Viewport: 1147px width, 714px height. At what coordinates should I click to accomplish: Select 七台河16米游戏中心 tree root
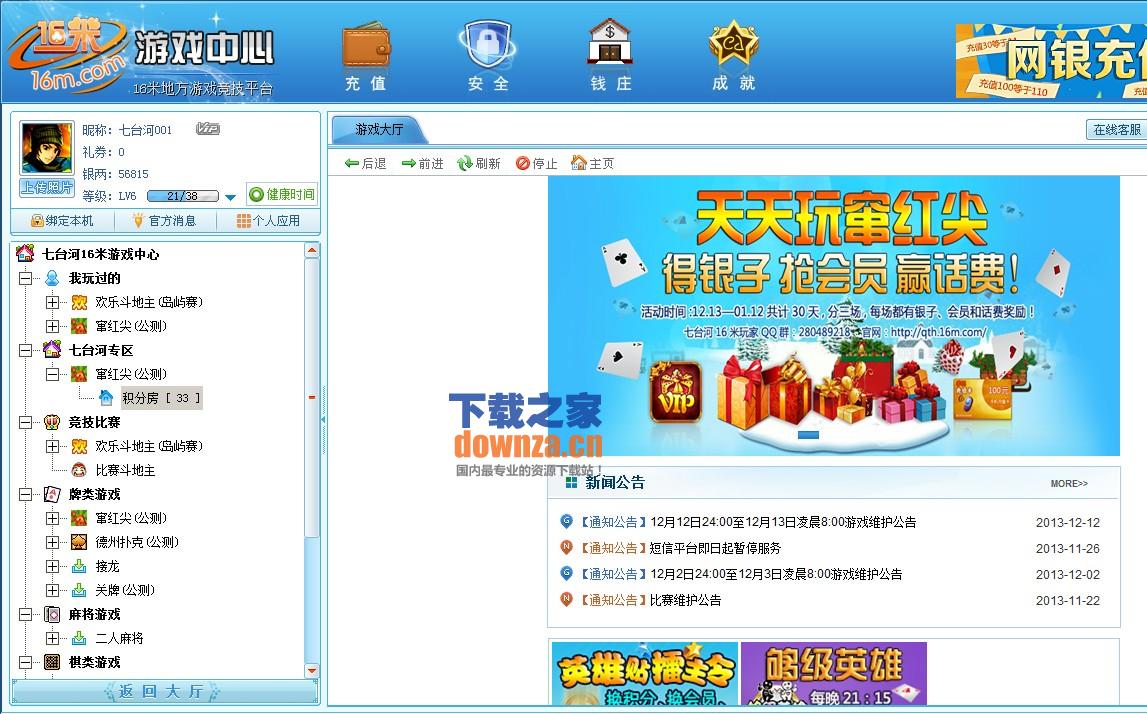point(100,255)
